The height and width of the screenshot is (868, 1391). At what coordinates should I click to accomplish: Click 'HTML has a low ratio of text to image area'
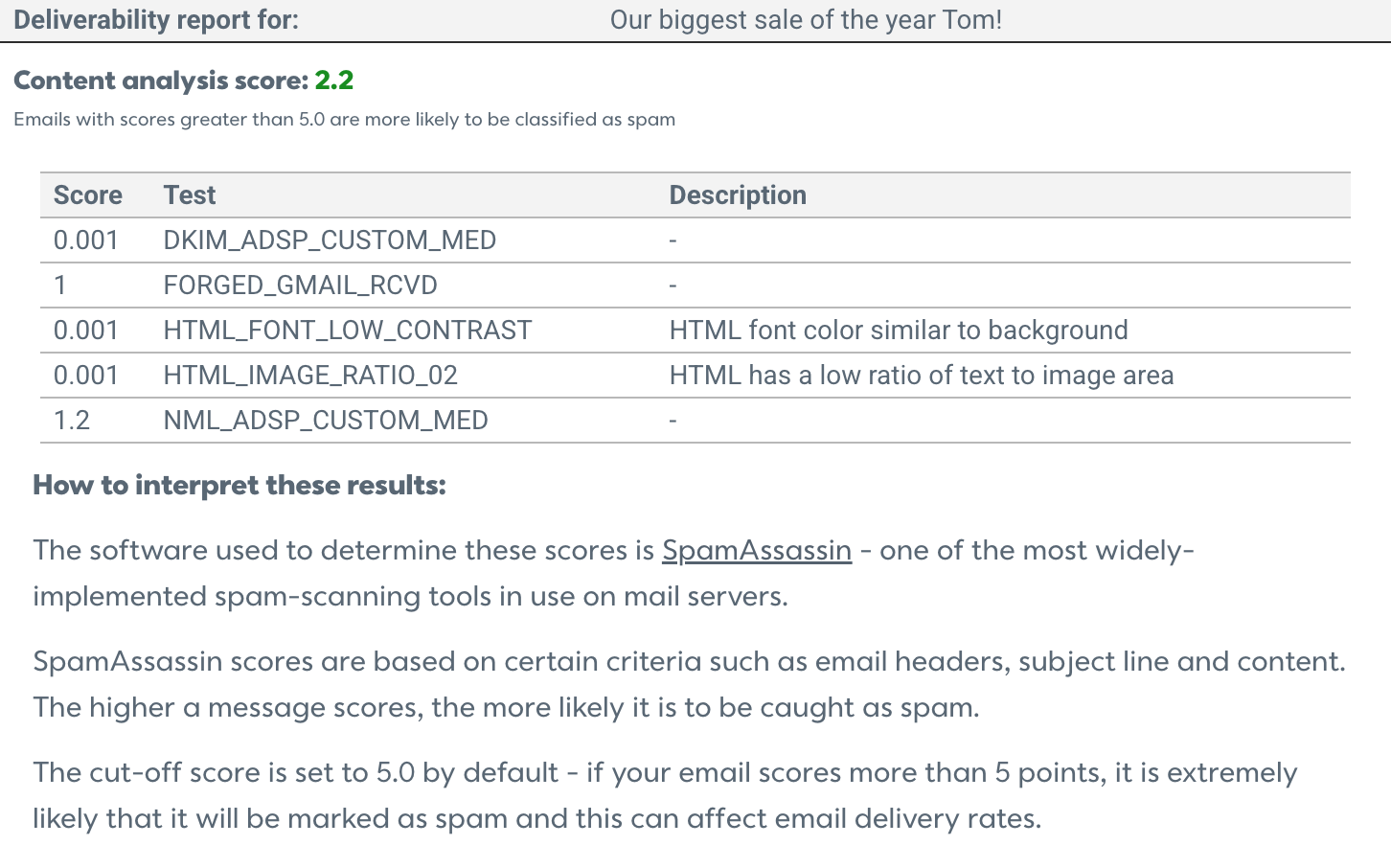(x=922, y=376)
